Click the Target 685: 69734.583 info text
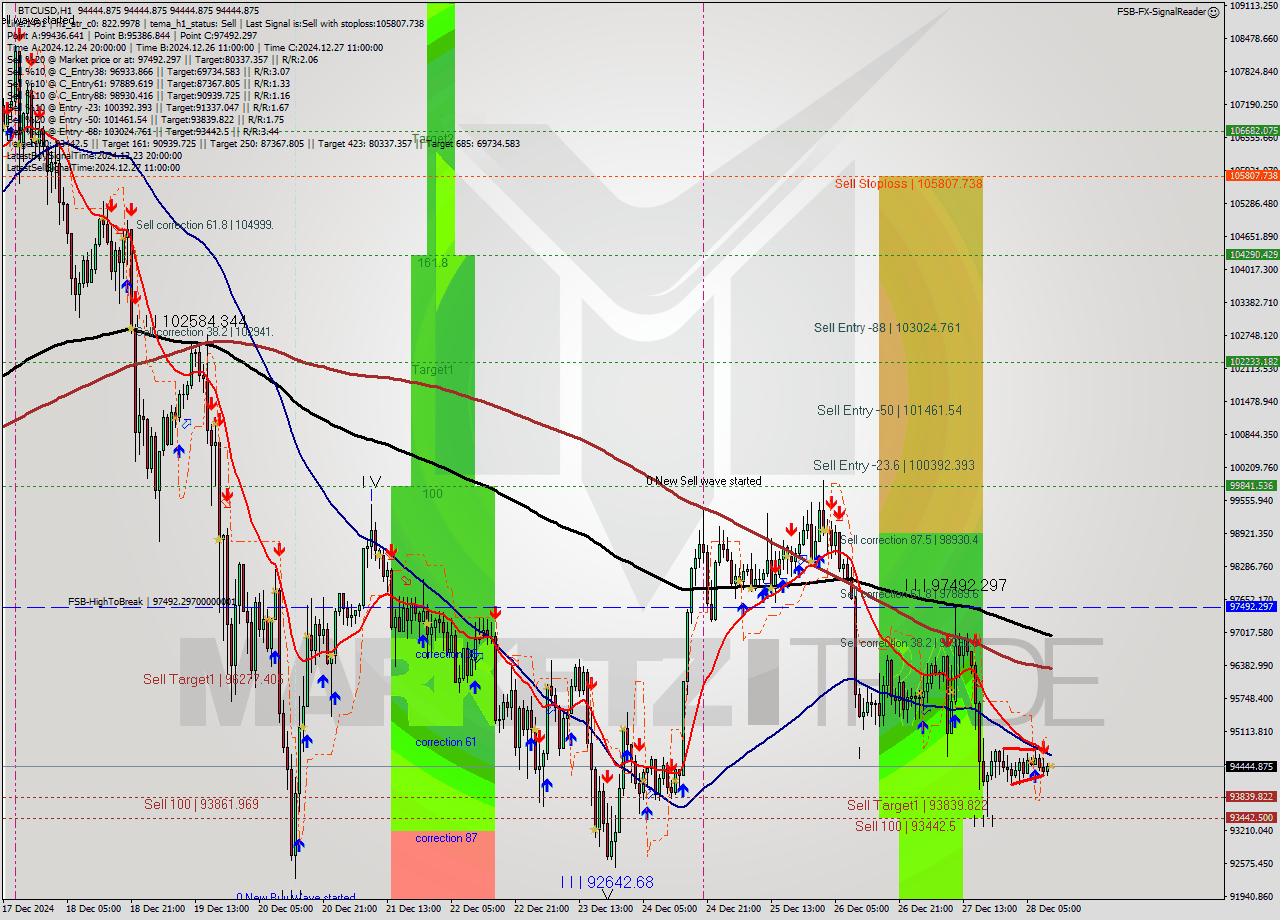The height and width of the screenshot is (920, 1280). coord(473,144)
